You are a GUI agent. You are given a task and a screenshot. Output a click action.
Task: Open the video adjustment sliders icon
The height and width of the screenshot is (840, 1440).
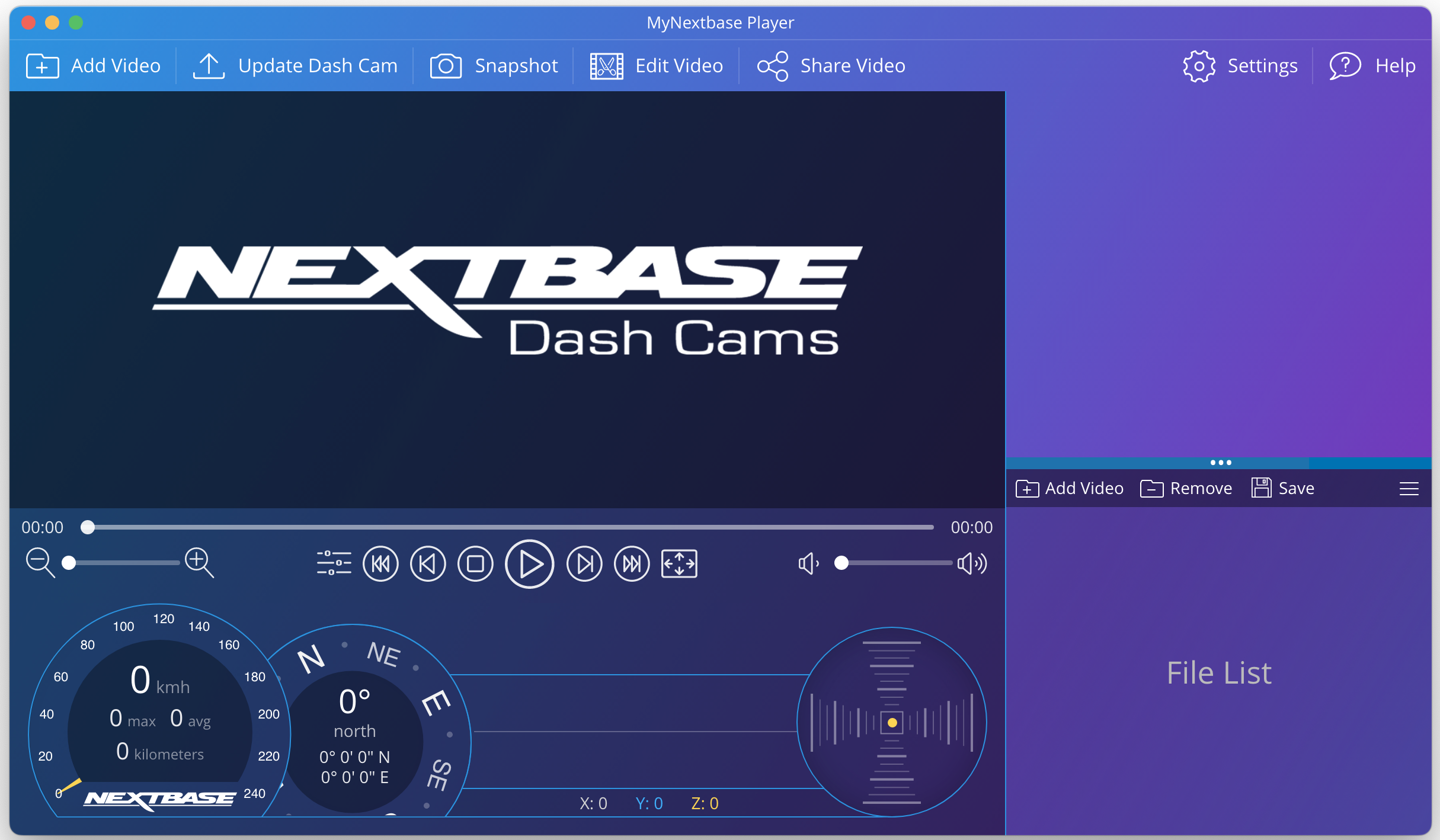click(334, 563)
